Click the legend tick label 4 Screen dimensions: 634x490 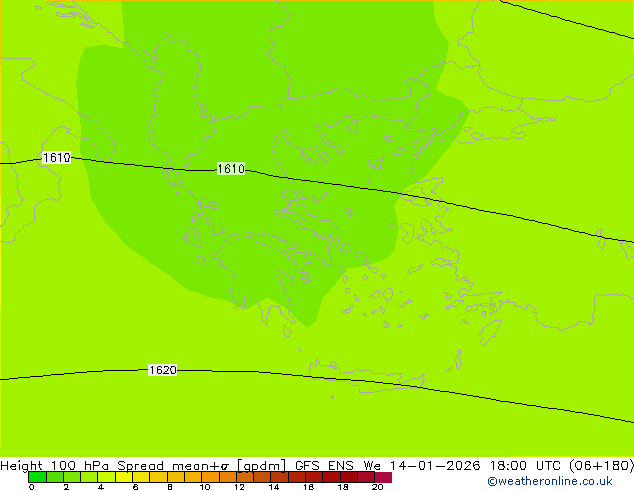[x=101, y=487]
